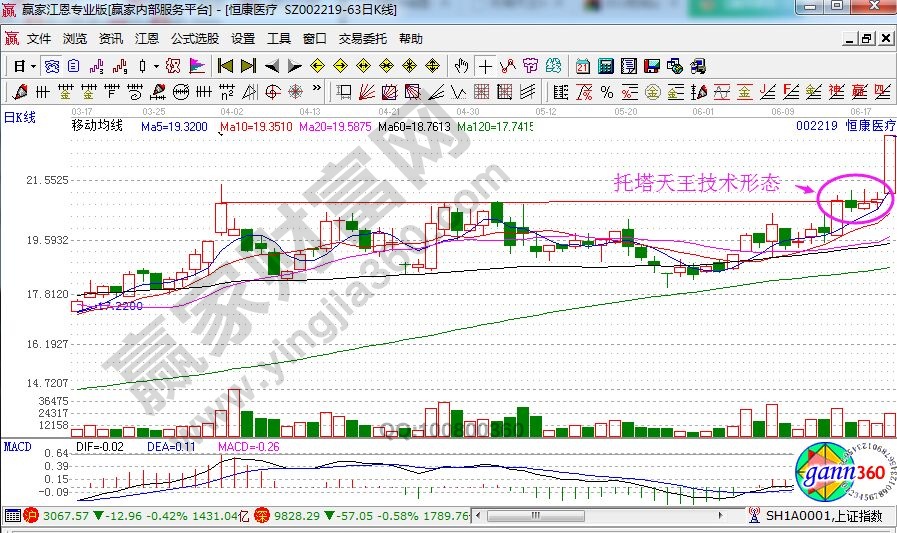Screen dimensions: 897x533
Task: Open the calendar date icon
Action: tap(583, 66)
